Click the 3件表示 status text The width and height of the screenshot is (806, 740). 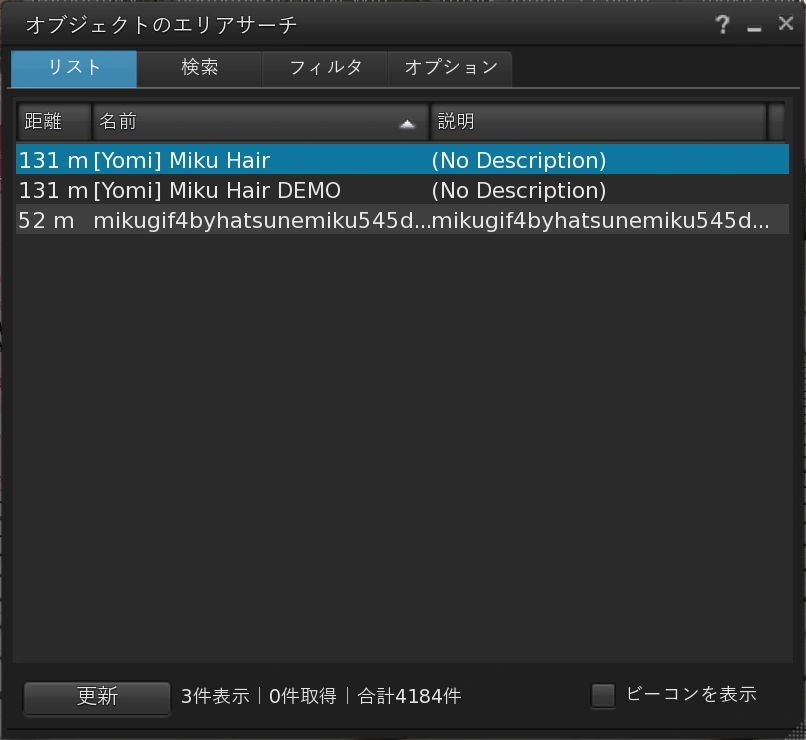(215, 696)
